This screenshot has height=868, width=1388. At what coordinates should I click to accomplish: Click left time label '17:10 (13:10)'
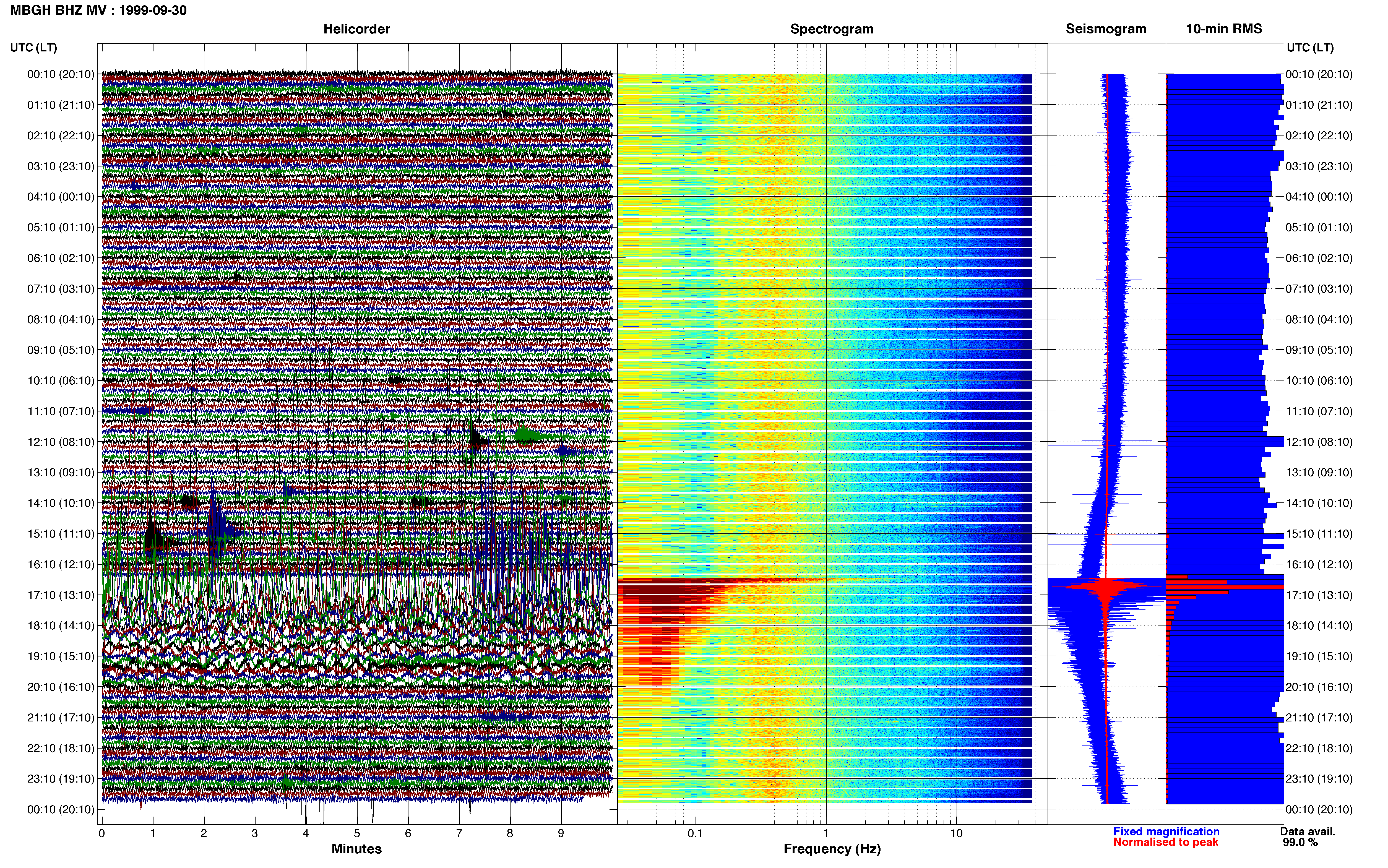pos(61,595)
